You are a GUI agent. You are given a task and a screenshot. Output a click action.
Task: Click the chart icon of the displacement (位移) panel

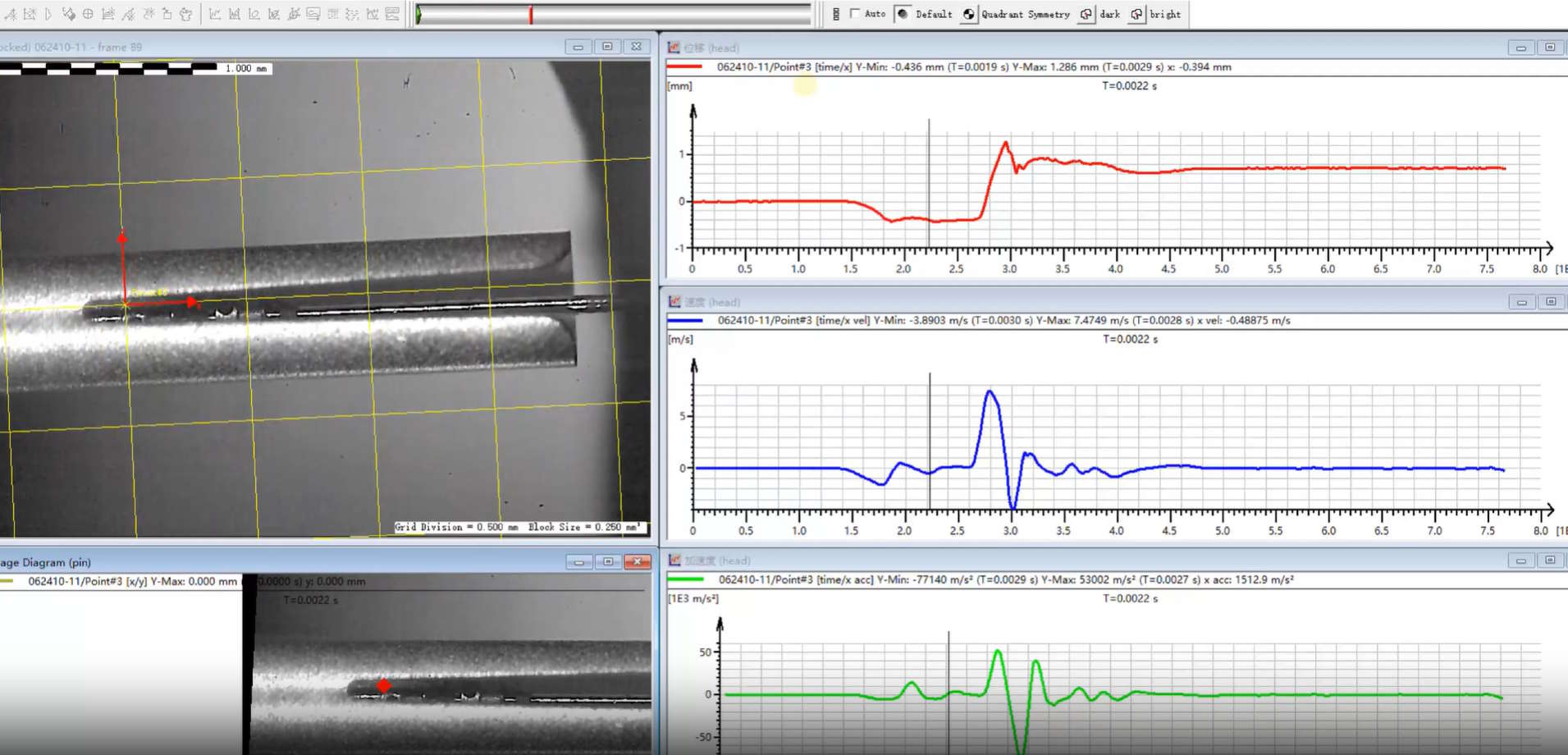point(674,48)
